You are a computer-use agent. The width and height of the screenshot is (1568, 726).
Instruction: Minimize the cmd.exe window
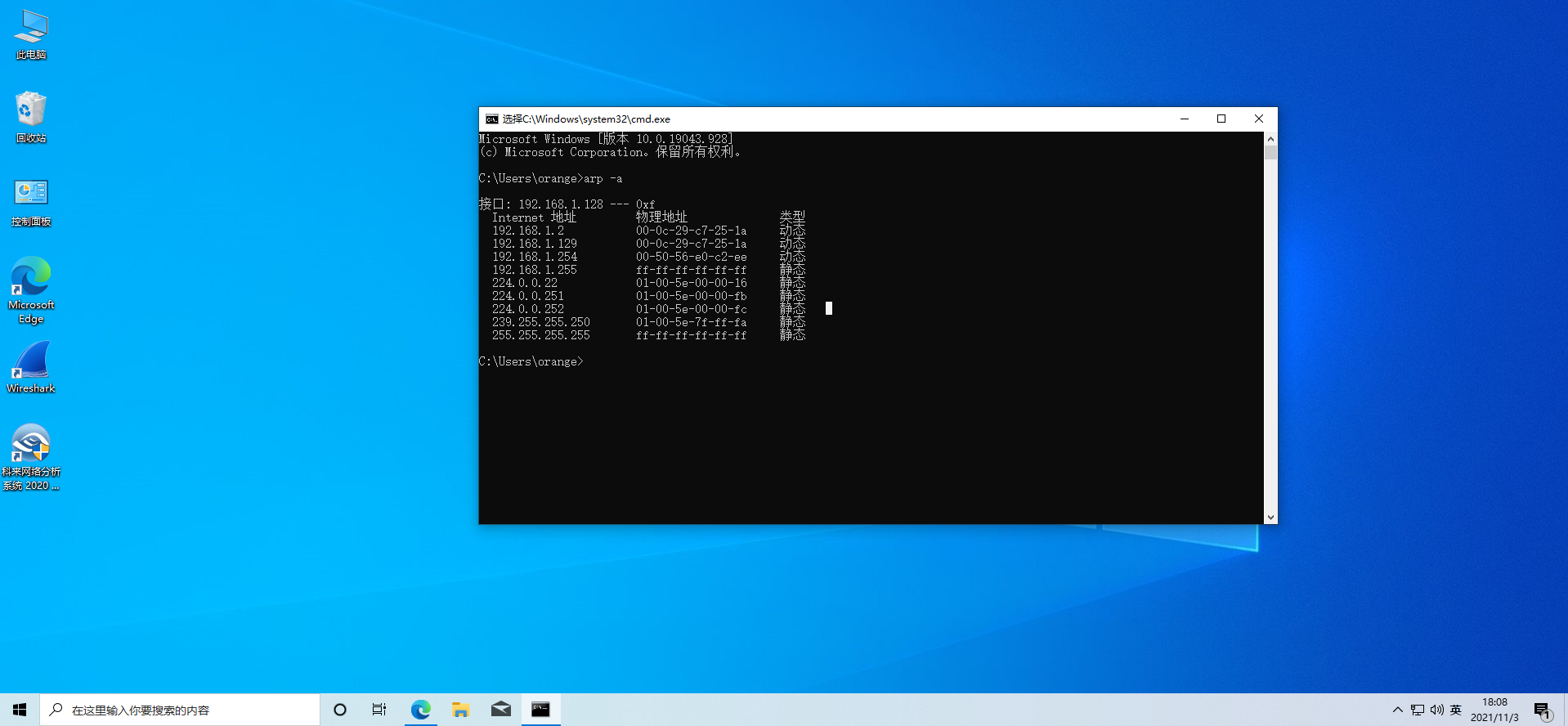point(1184,119)
